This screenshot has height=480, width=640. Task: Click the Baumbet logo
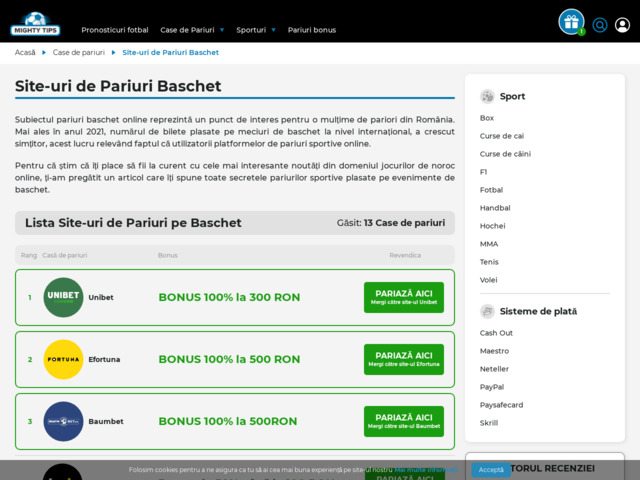click(63, 421)
